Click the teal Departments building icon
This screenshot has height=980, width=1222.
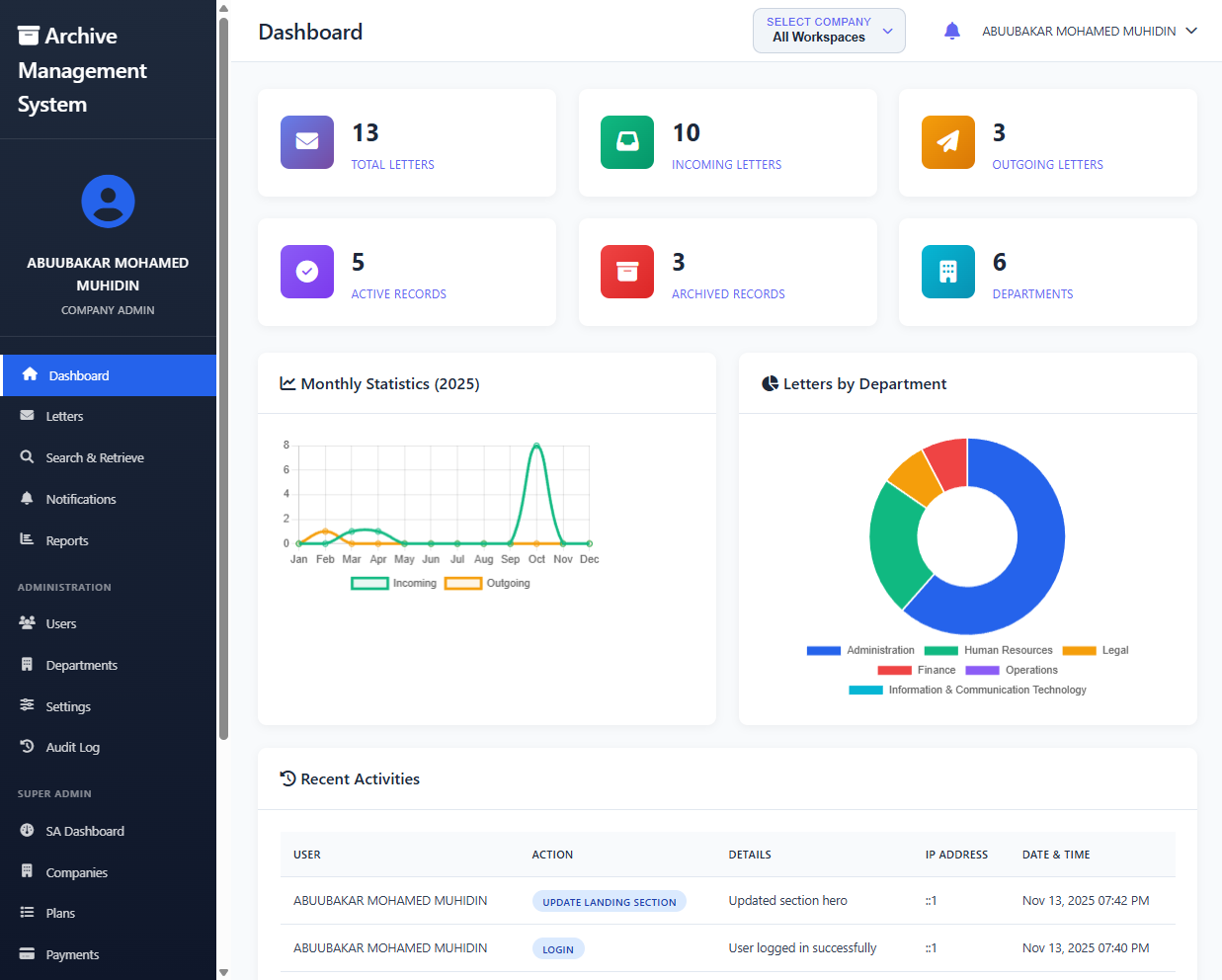pyautogui.click(x=947, y=272)
